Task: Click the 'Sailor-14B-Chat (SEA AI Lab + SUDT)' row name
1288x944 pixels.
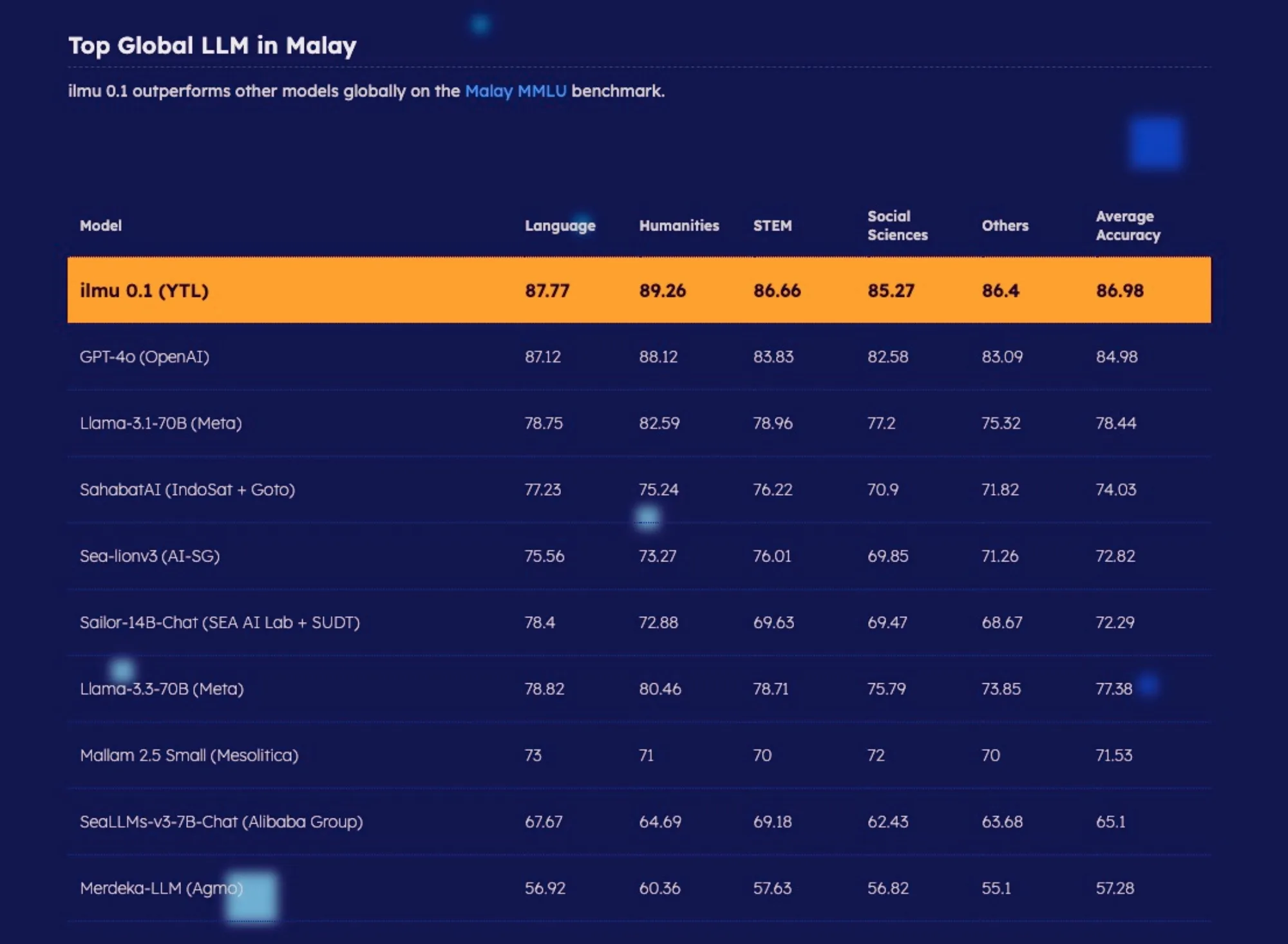Action: [x=220, y=622]
